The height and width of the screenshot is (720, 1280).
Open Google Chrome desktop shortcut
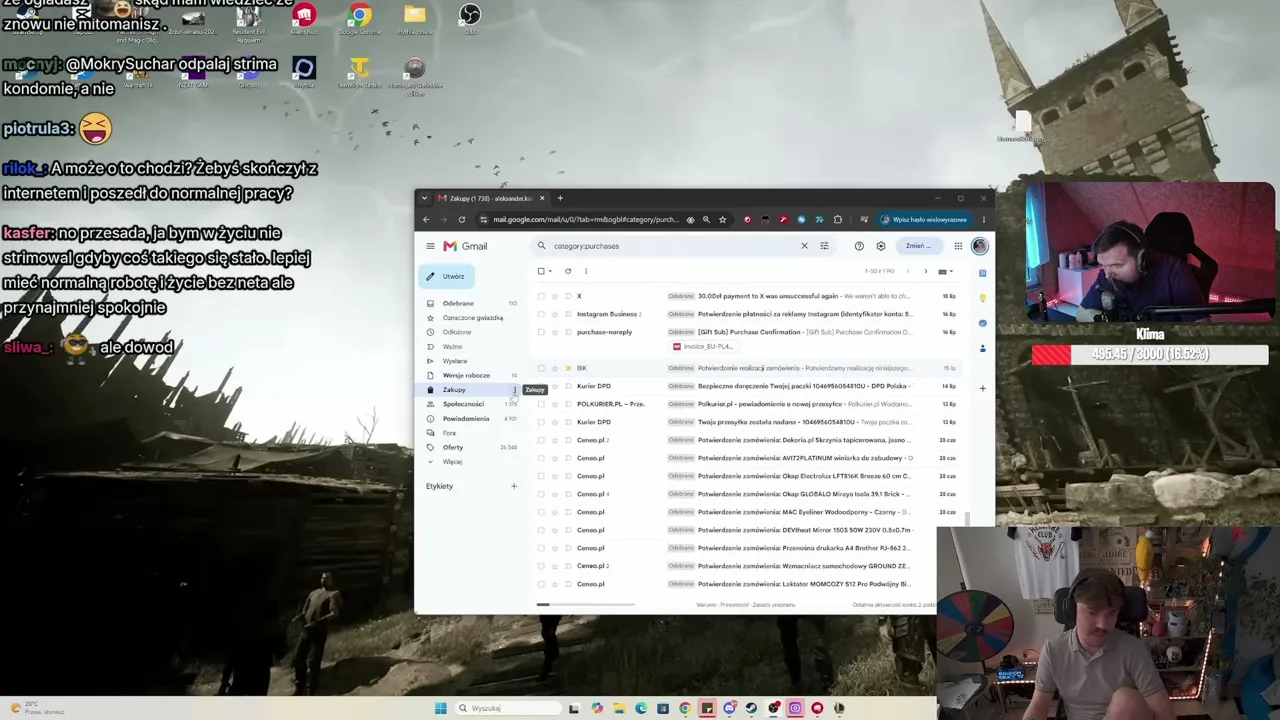(360, 19)
